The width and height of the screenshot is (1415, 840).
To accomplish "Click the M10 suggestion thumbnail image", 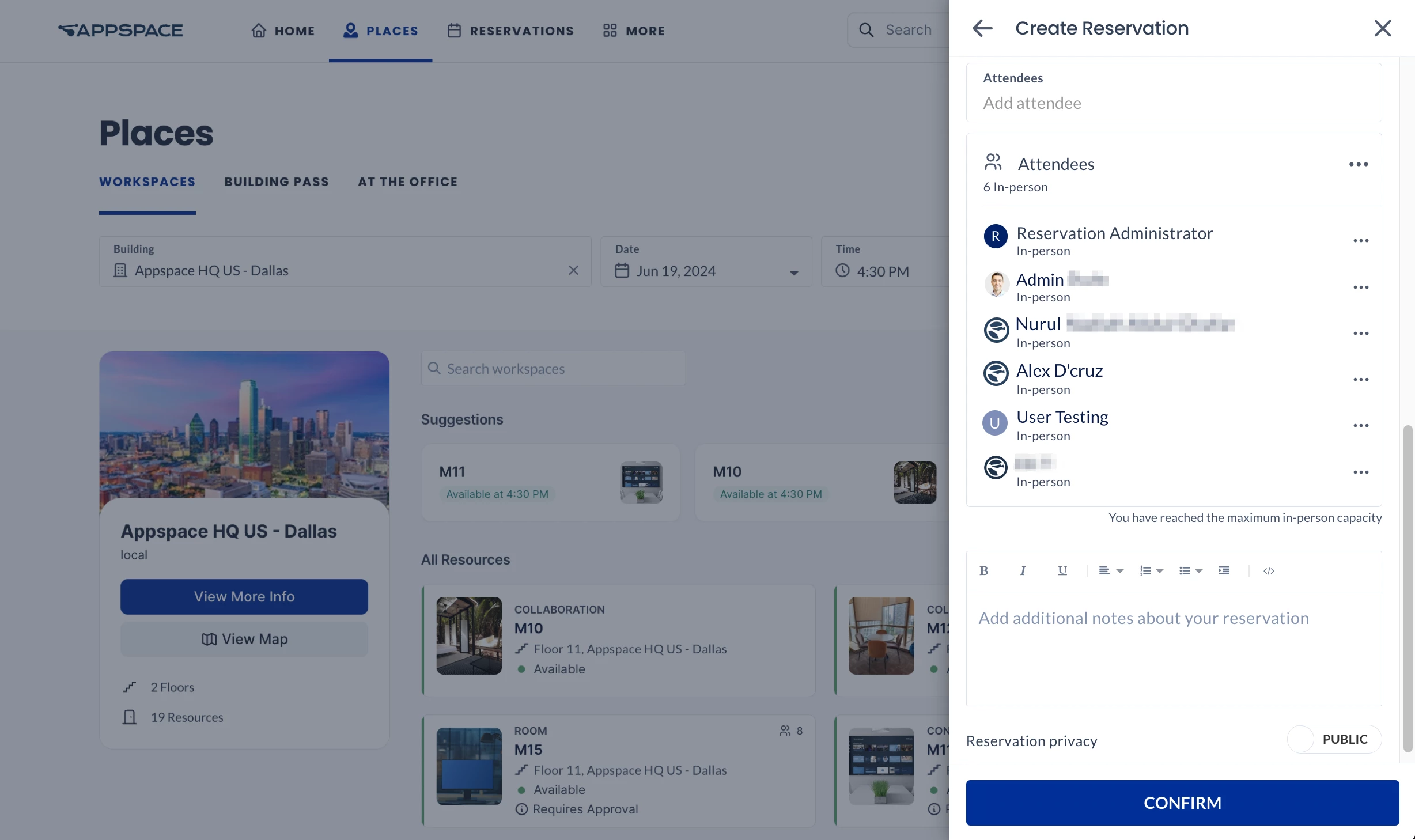I will point(915,482).
